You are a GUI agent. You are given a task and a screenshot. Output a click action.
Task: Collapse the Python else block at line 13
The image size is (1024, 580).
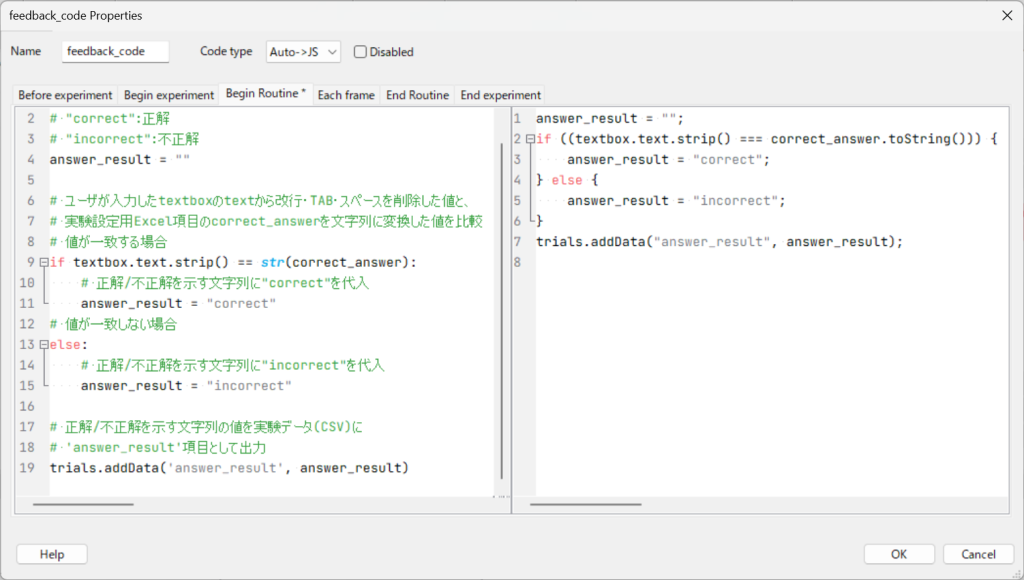44,345
